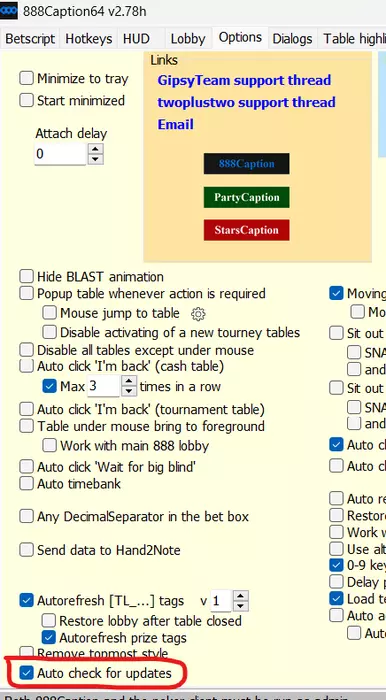Go to the Lobby tab
This screenshot has width=386, height=700.
[x=188, y=39]
